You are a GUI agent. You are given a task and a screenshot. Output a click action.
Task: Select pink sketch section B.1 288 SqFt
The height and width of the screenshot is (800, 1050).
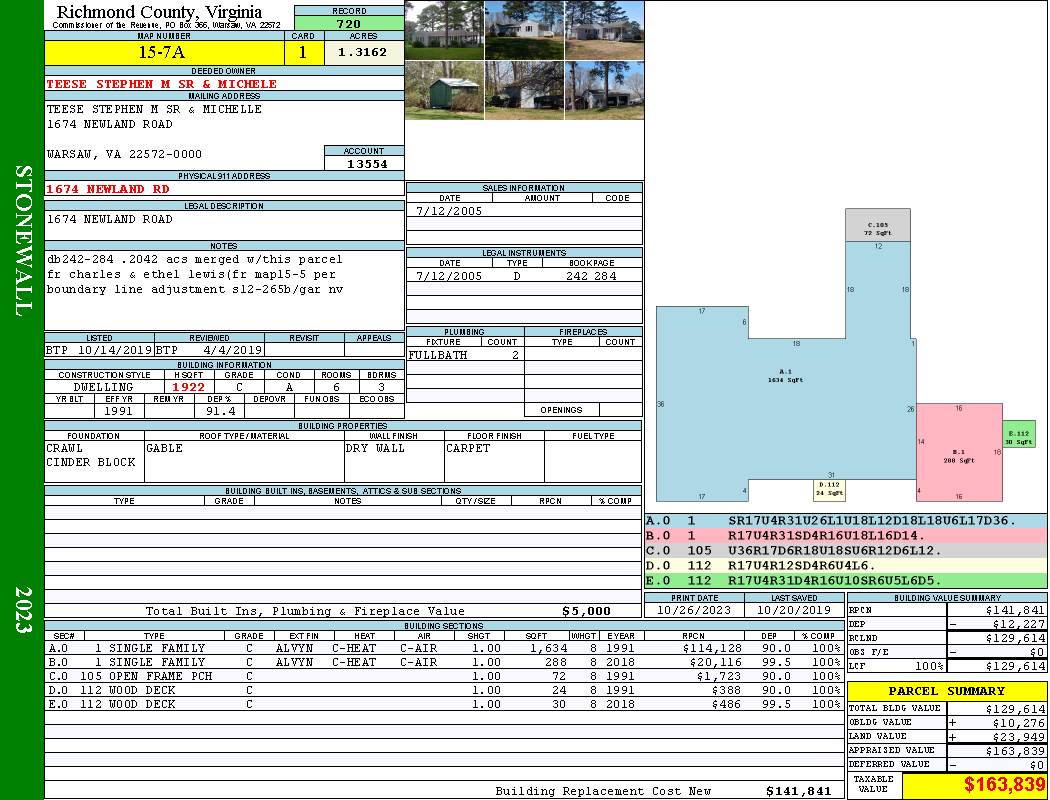[959, 452]
